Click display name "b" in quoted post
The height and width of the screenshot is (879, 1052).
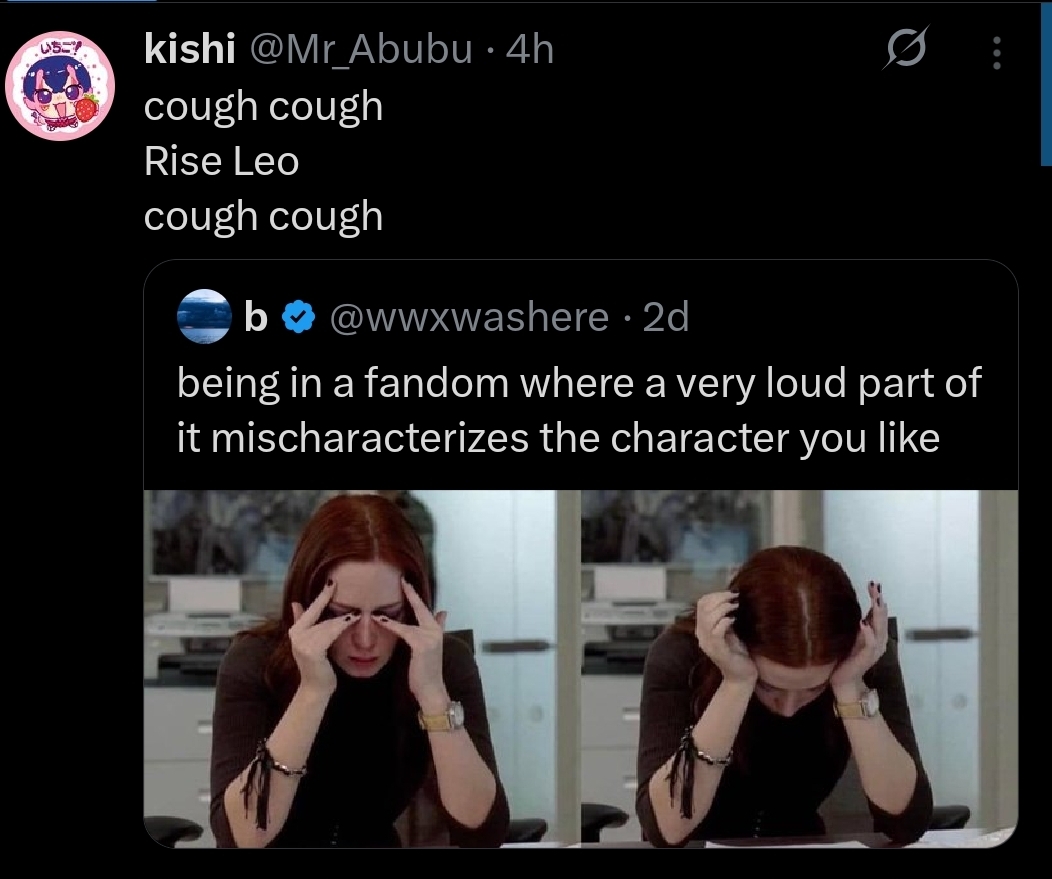[x=256, y=317]
